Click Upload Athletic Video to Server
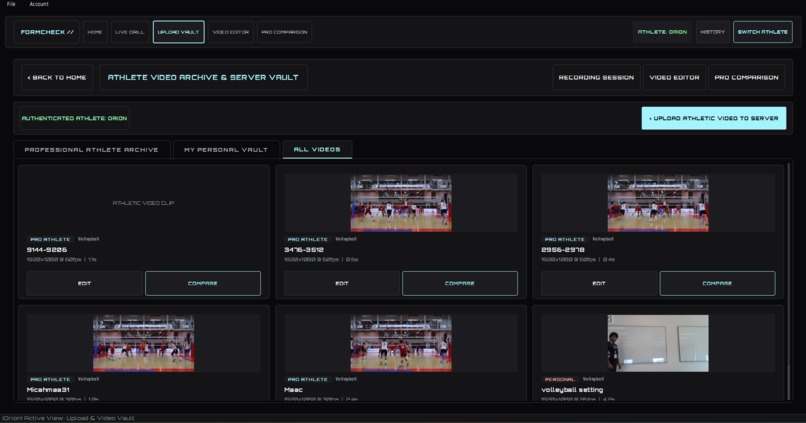Image resolution: width=806 pixels, height=423 pixels. click(x=713, y=118)
